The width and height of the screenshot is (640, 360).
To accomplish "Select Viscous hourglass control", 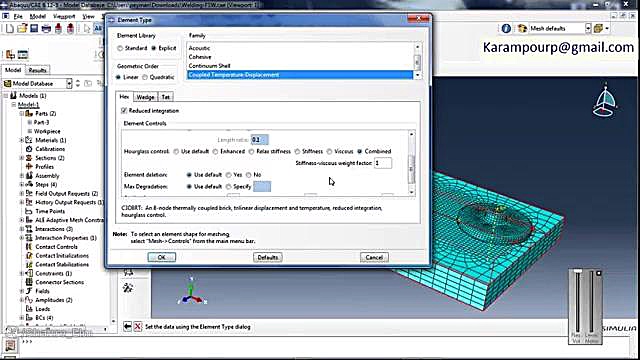I will [x=329, y=151].
